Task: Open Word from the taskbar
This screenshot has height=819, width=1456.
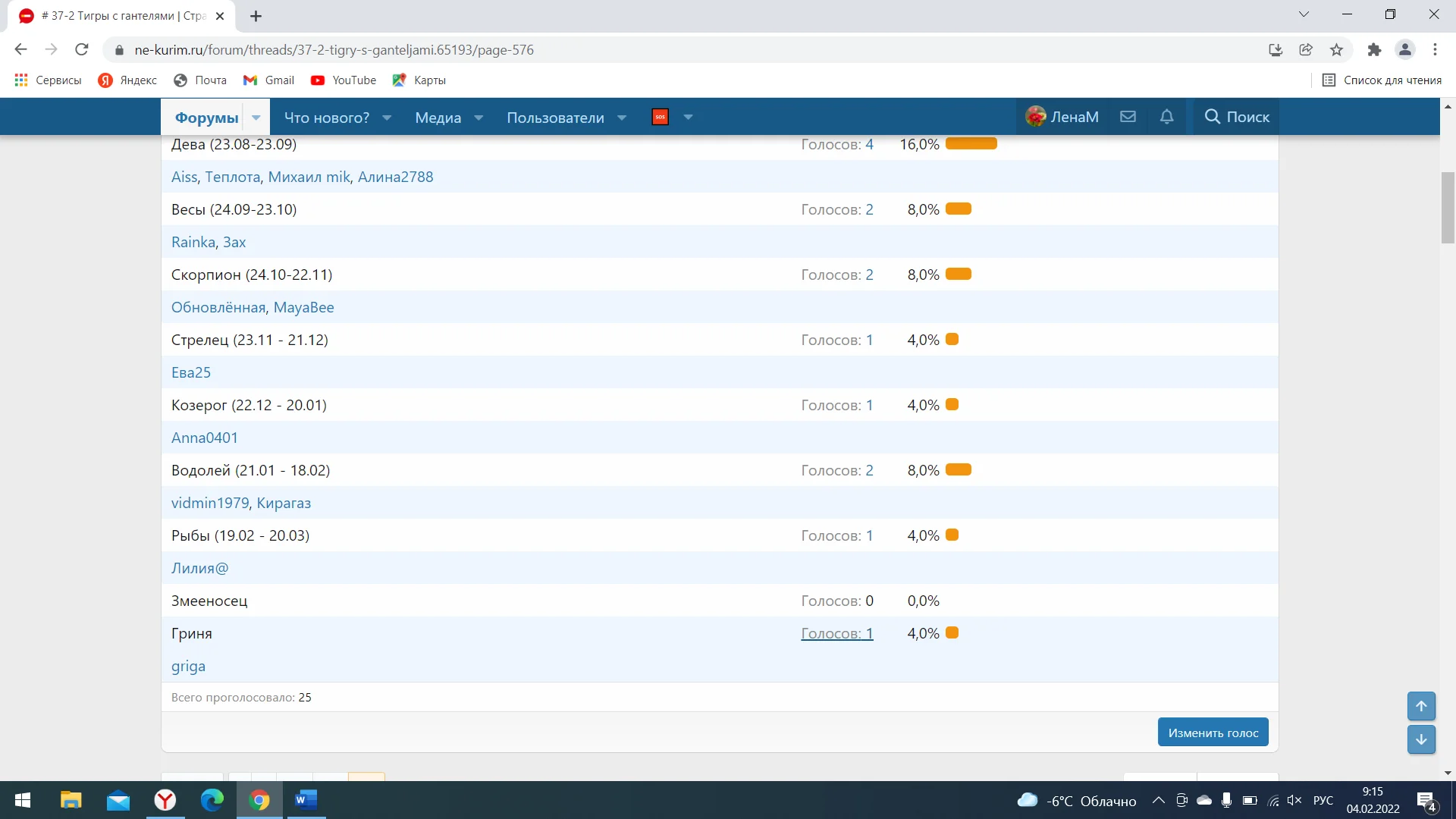Action: pyautogui.click(x=306, y=800)
